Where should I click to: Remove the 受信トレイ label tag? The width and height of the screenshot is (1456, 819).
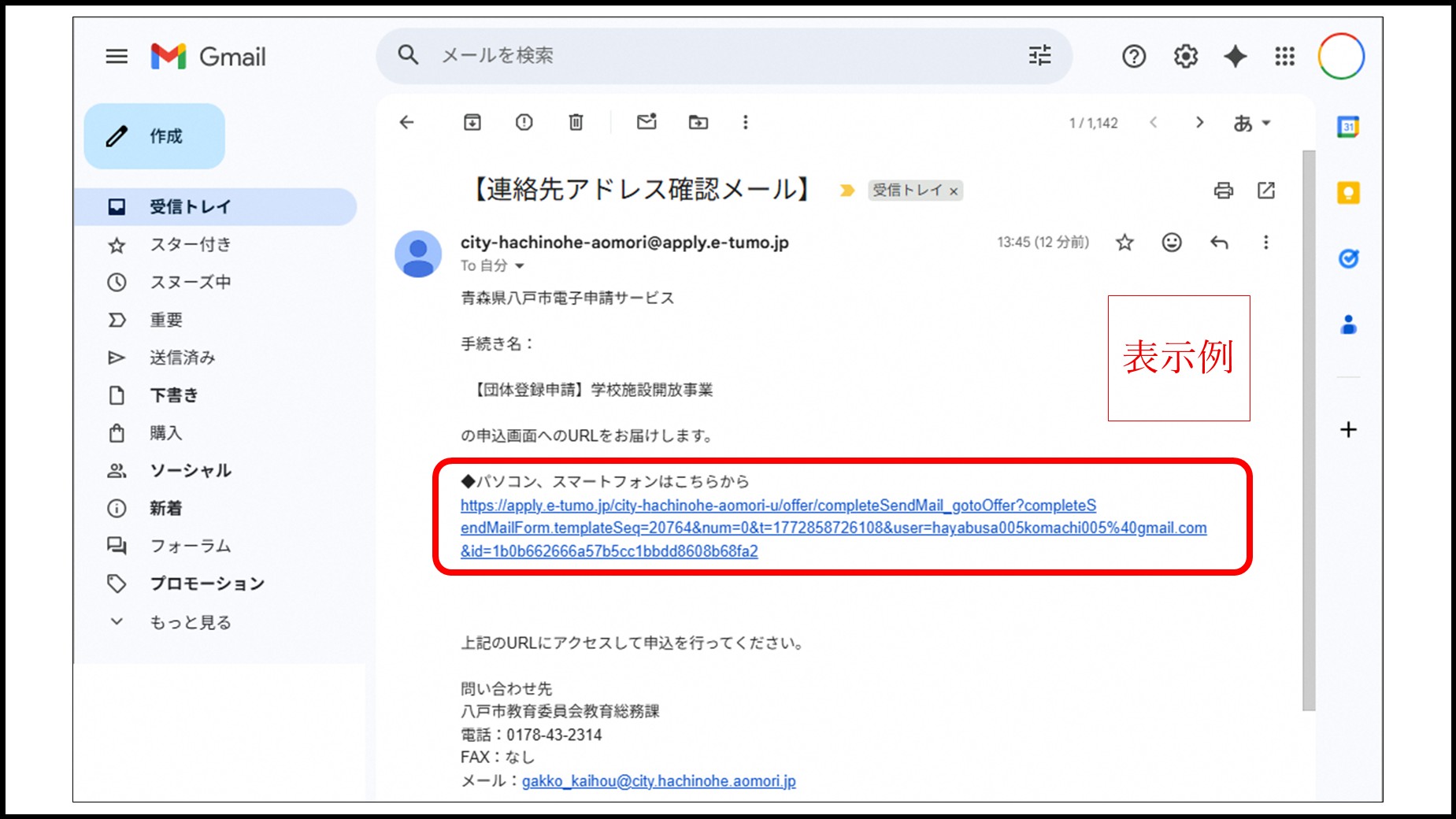(x=954, y=191)
